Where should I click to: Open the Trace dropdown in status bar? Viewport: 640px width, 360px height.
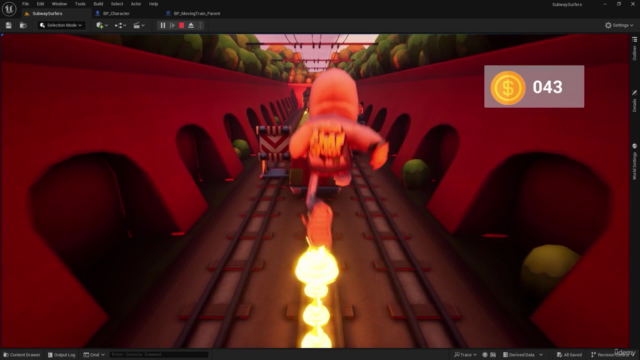coord(465,355)
